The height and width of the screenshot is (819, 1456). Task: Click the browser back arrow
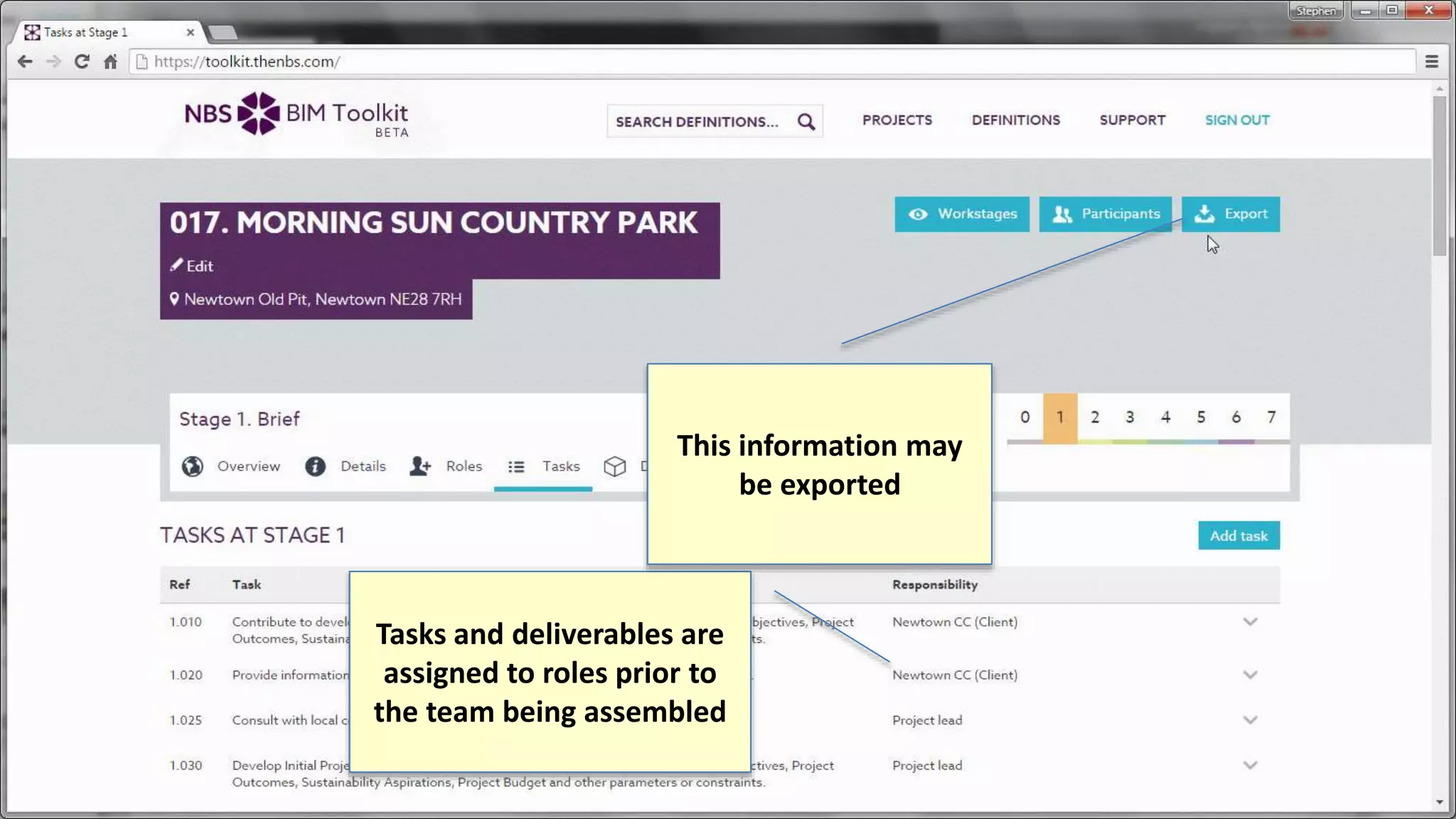(25, 62)
